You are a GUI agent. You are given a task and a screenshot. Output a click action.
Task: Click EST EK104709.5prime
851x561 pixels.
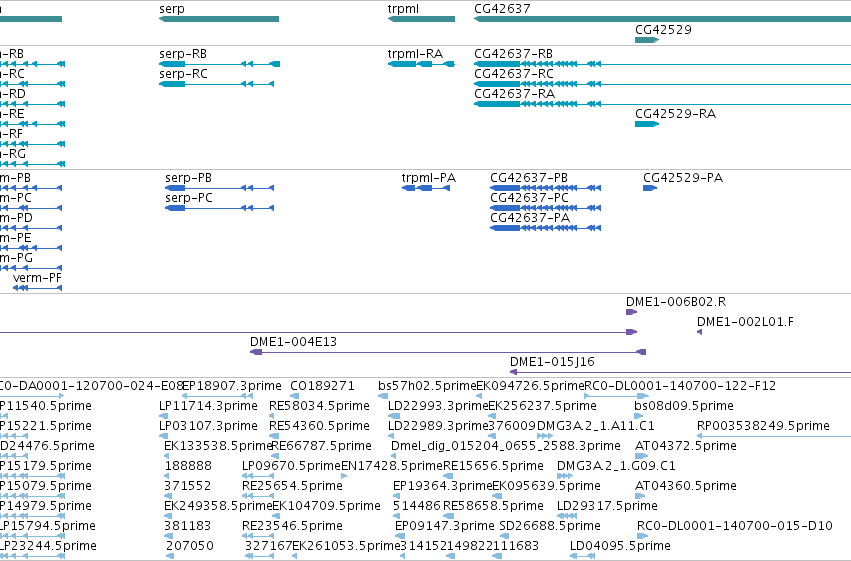pyautogui.click(x=277, y=517)
